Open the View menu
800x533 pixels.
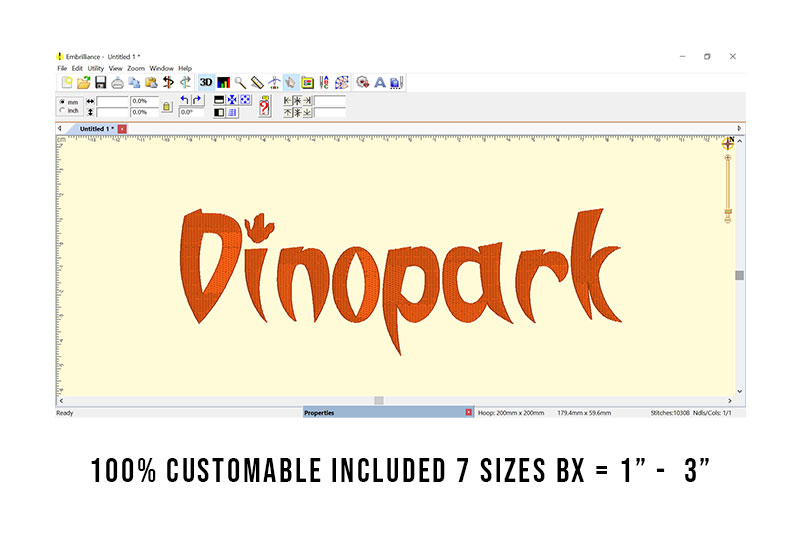115,68
